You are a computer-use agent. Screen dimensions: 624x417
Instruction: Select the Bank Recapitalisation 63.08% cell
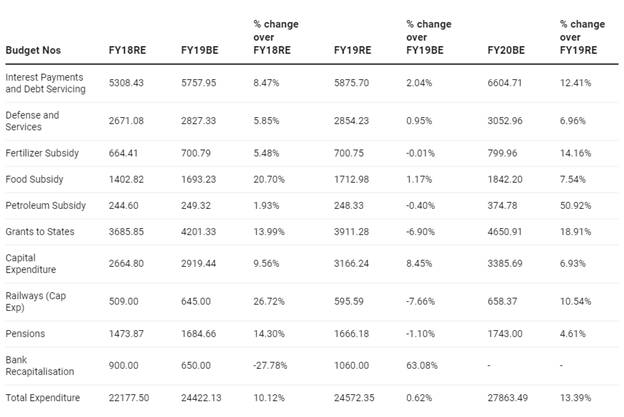tap(422, 365)
